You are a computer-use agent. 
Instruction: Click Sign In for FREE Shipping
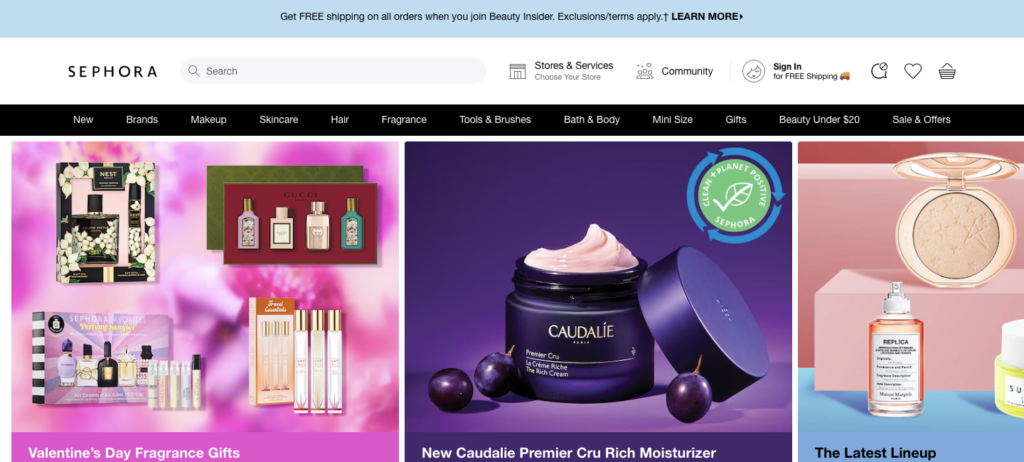pyautogui.click(x=812, y=71)
